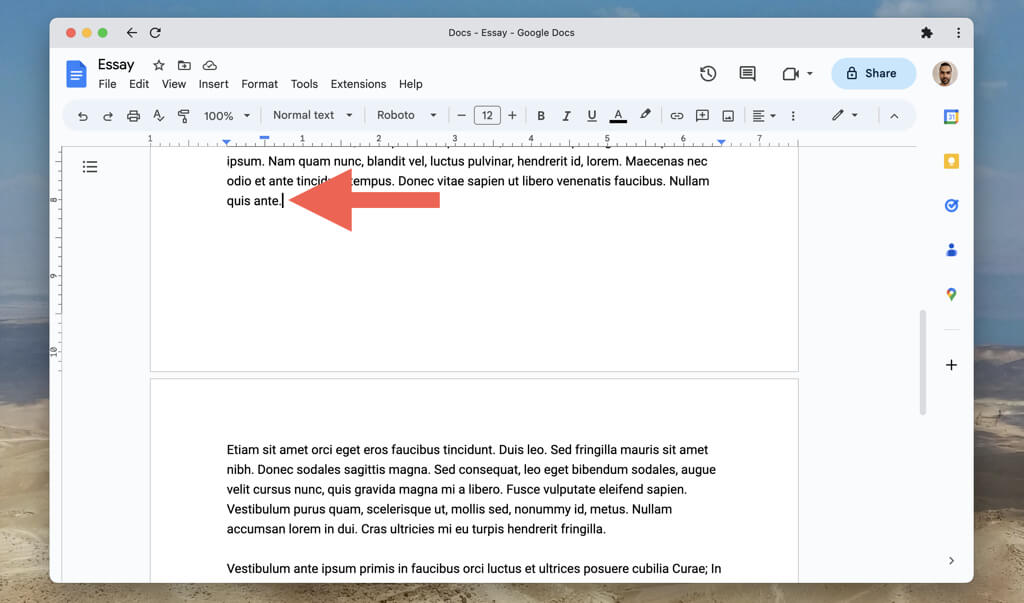Open the Extensions menu
Viewport: 1024px width, 603px height.
358,84
